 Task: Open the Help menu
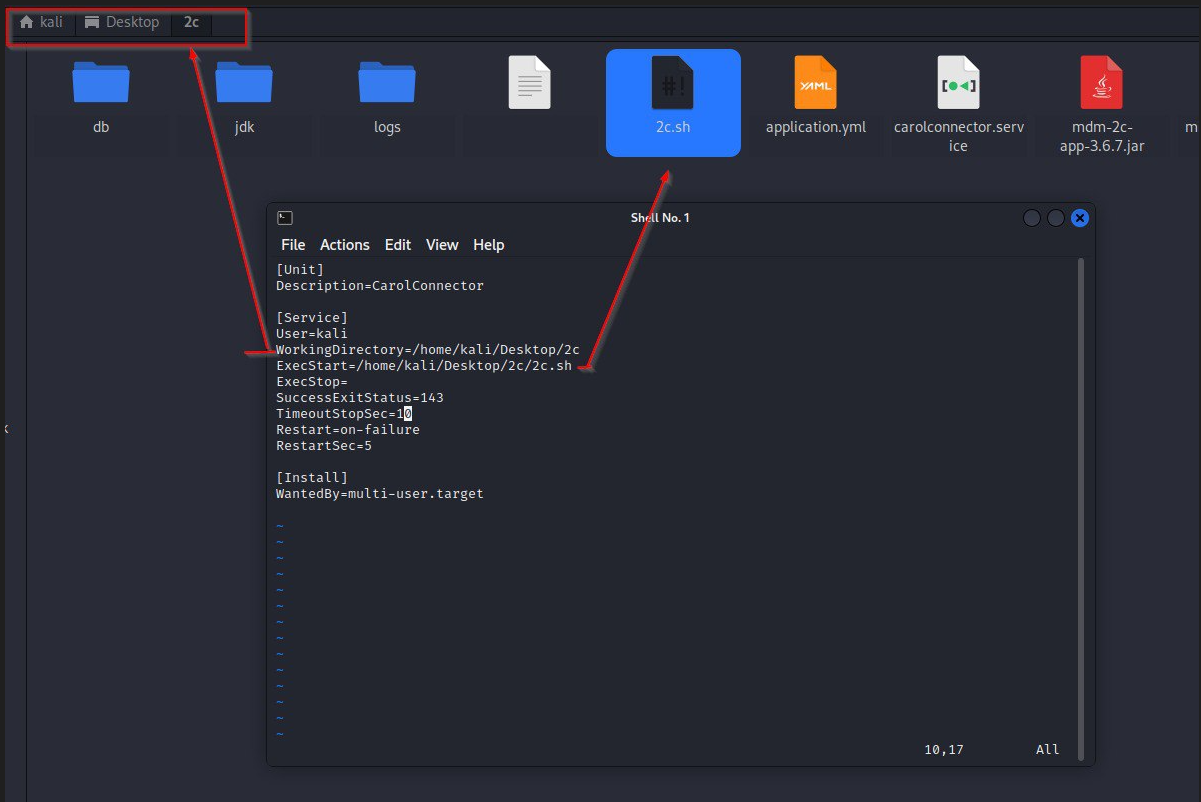point(488,244)
